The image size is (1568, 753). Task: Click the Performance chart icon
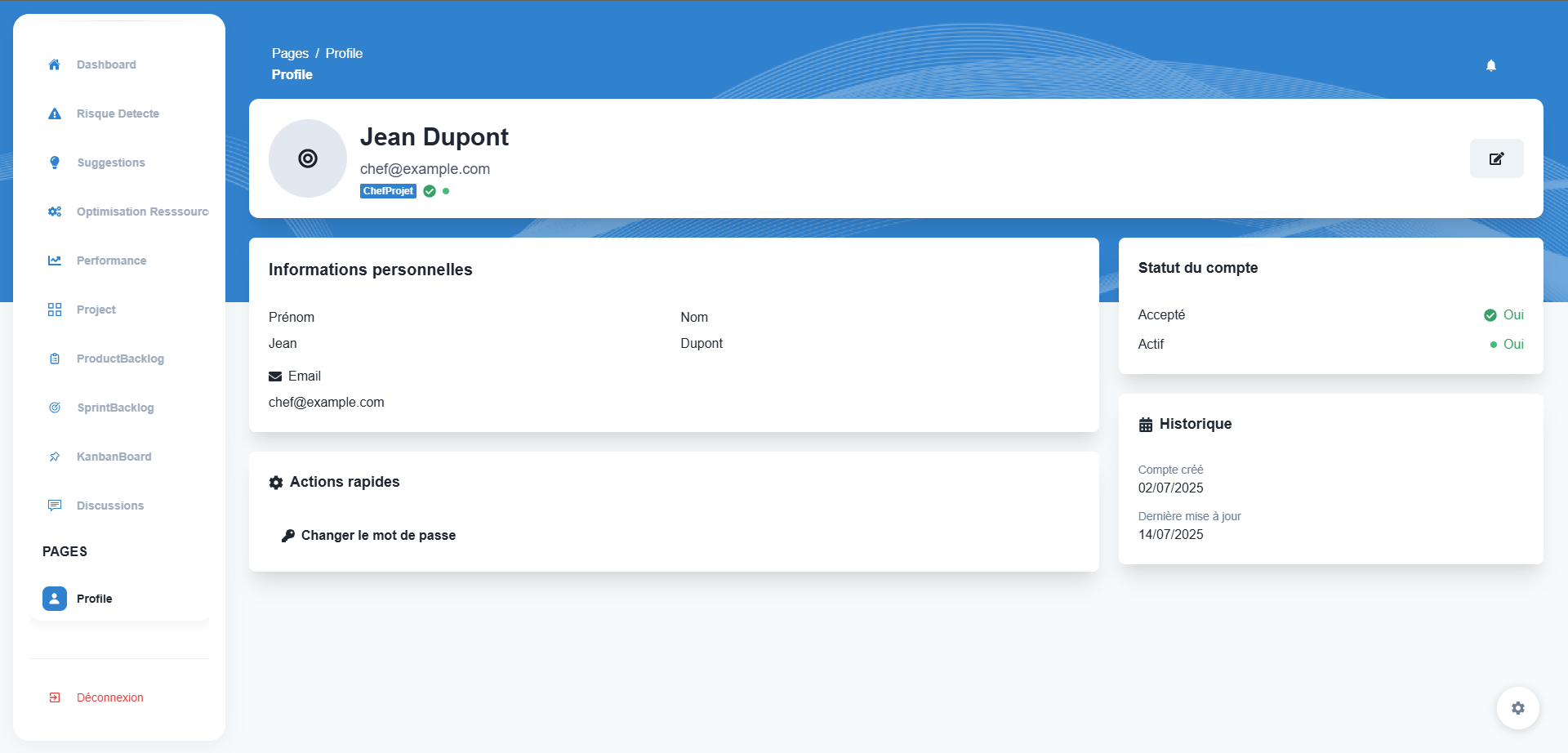55,261
